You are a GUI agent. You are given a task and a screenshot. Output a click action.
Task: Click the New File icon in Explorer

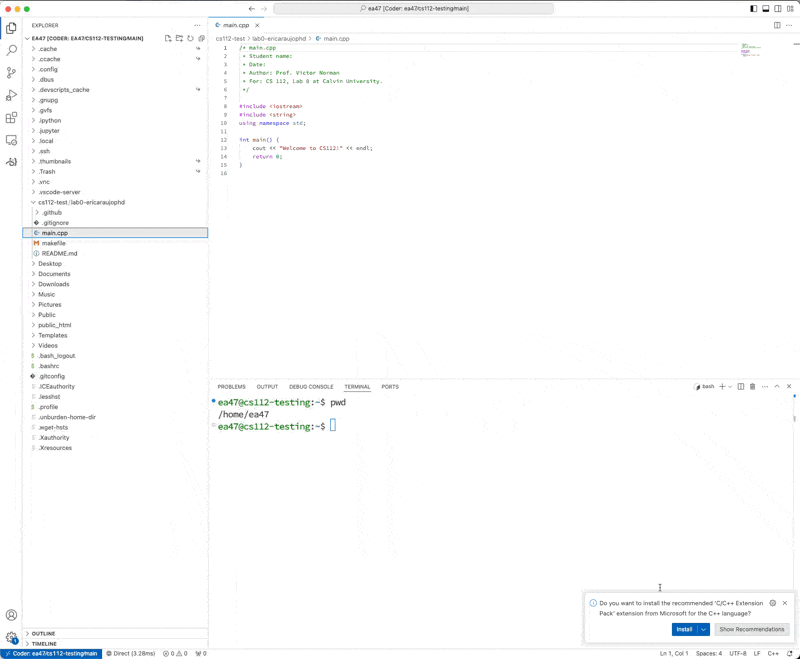pos(168,38)
